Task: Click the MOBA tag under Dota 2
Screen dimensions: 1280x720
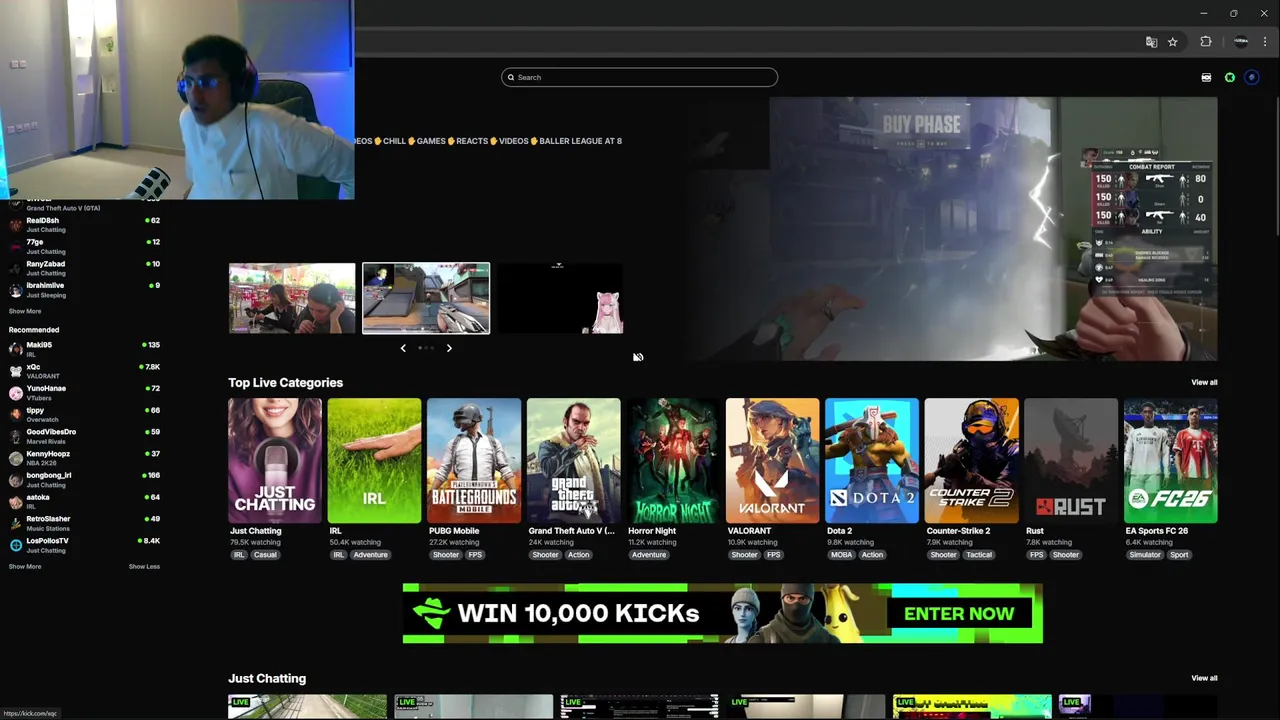Action: point(842,555)
